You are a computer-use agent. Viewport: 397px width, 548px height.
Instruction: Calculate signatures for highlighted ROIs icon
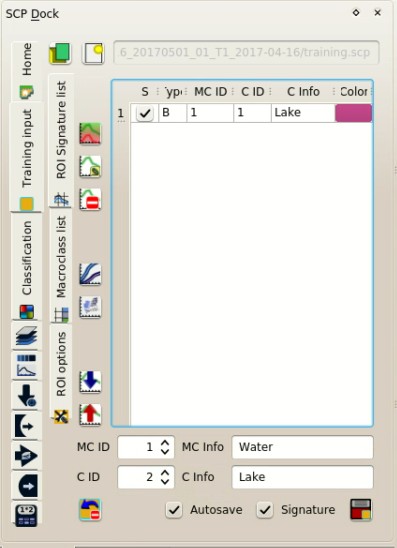pos(90,166)
